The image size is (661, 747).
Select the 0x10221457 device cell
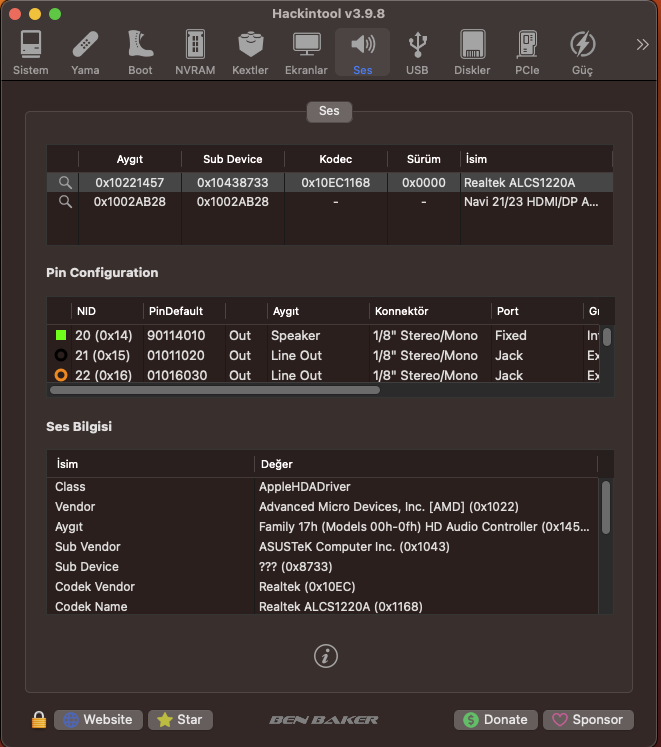(130, 182)
